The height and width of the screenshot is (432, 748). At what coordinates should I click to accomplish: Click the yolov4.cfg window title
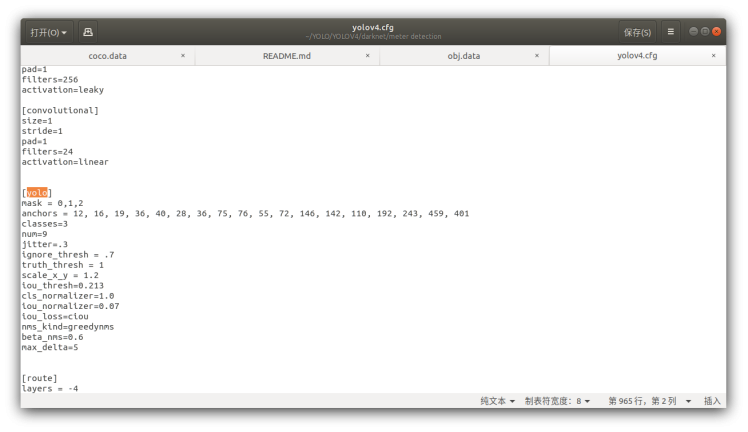pos(373,28)
